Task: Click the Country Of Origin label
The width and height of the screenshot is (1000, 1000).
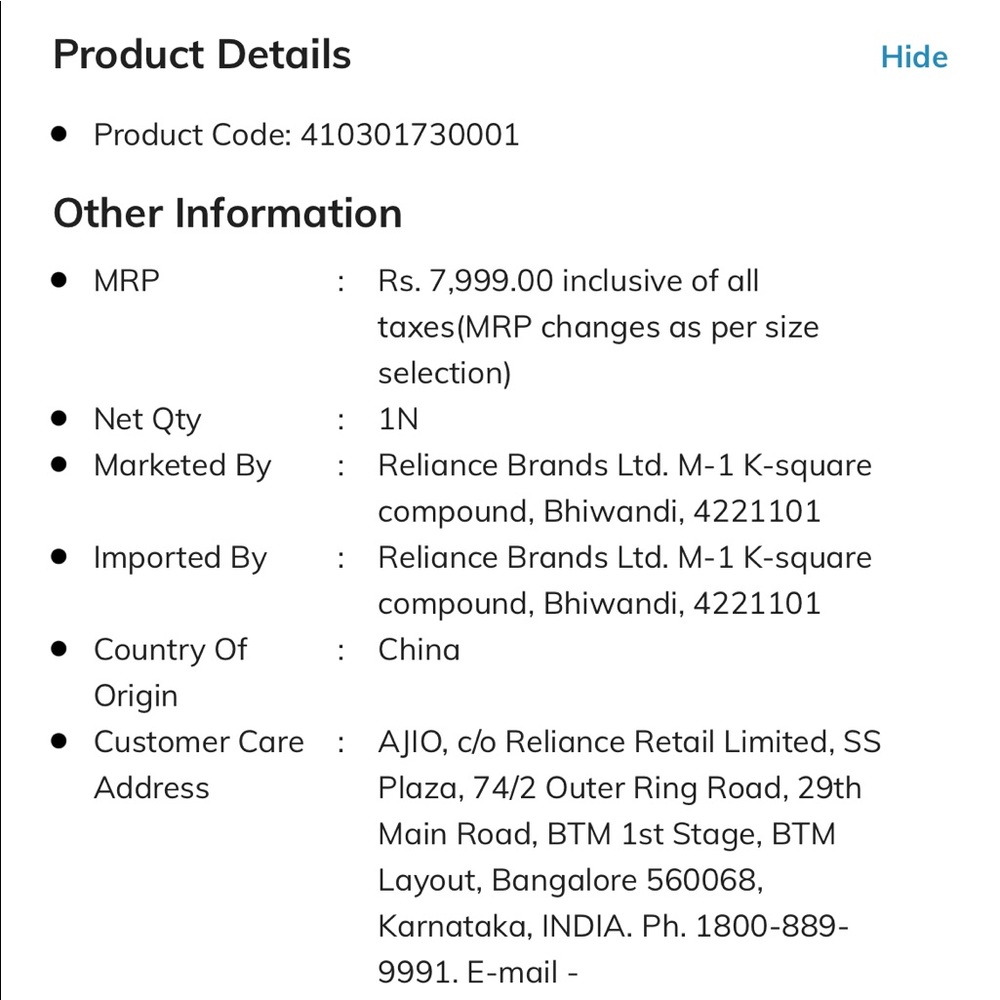Action: [x=170, y=673]
